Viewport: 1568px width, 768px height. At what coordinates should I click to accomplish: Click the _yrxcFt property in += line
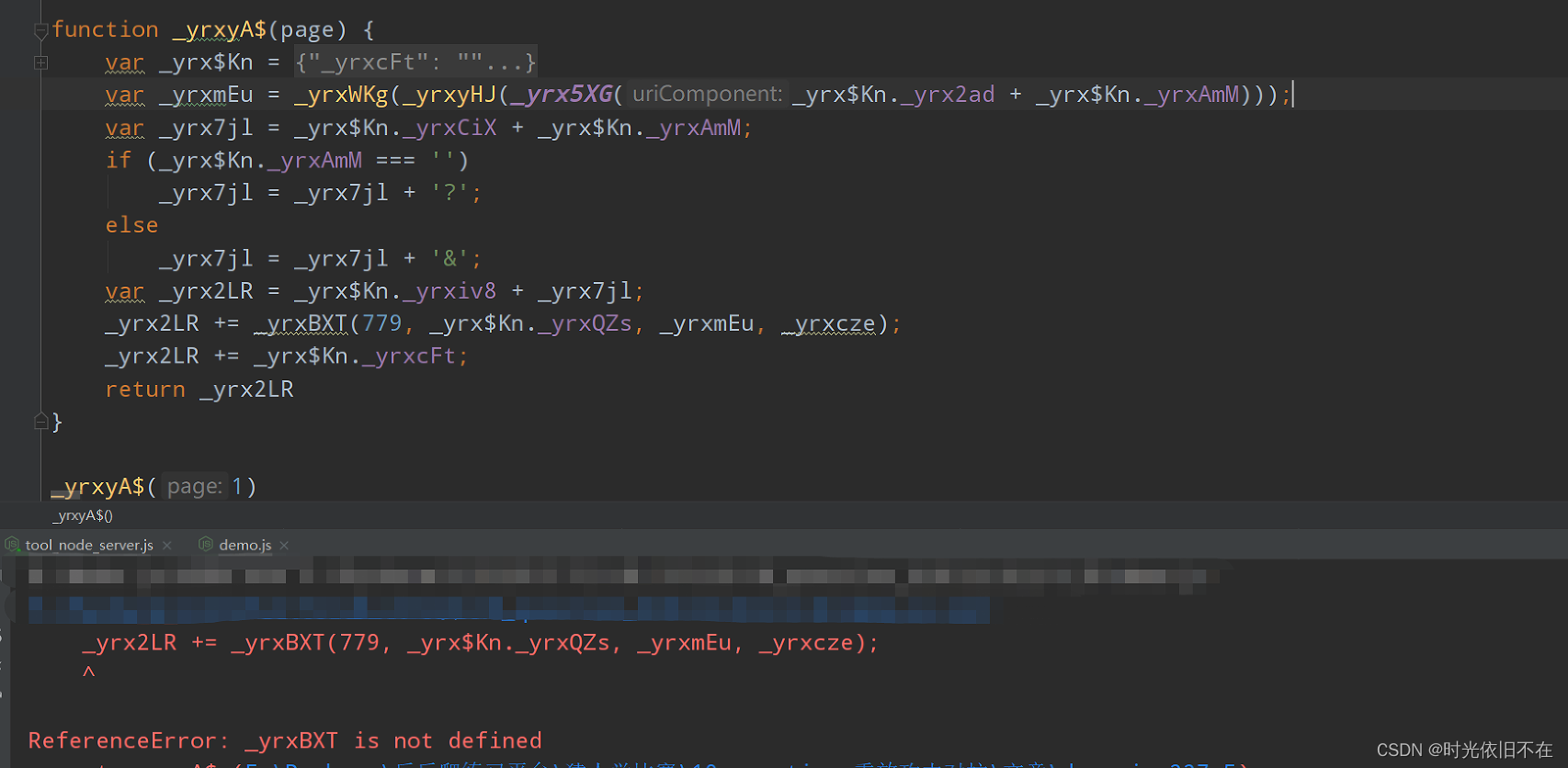tap(409, 356)
